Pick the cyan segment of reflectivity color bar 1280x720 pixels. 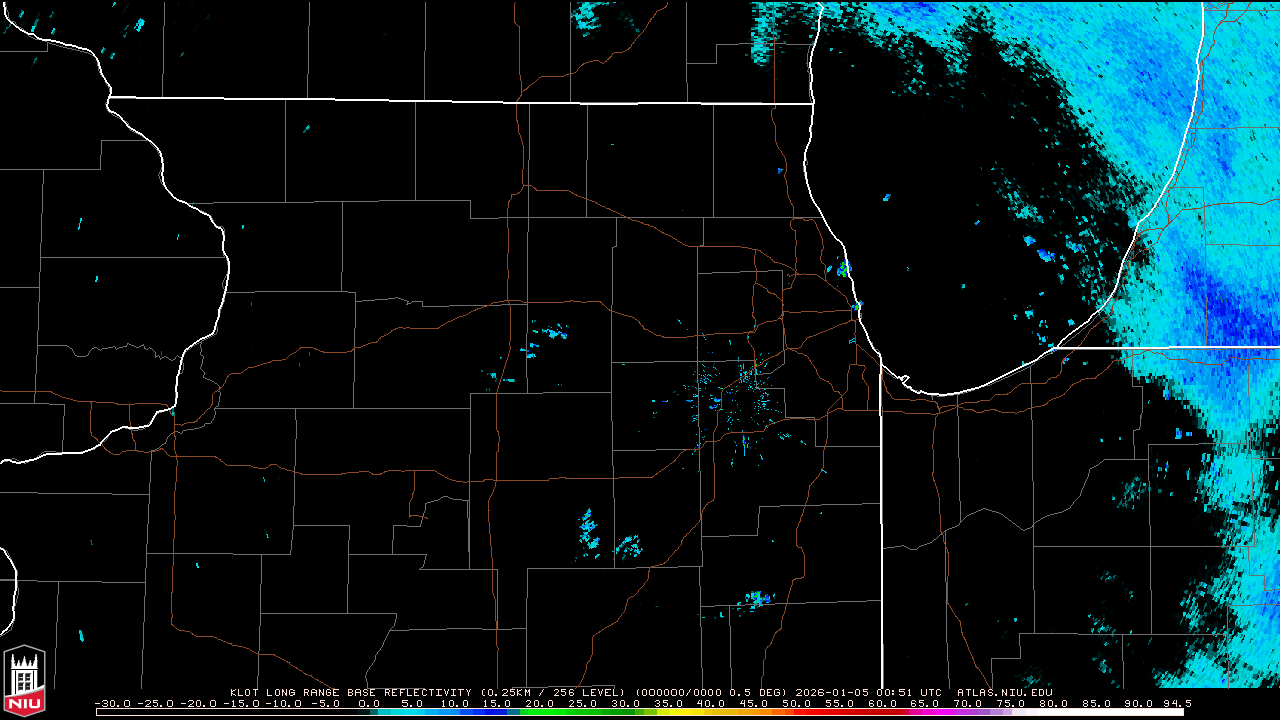(x=420, y=712)
